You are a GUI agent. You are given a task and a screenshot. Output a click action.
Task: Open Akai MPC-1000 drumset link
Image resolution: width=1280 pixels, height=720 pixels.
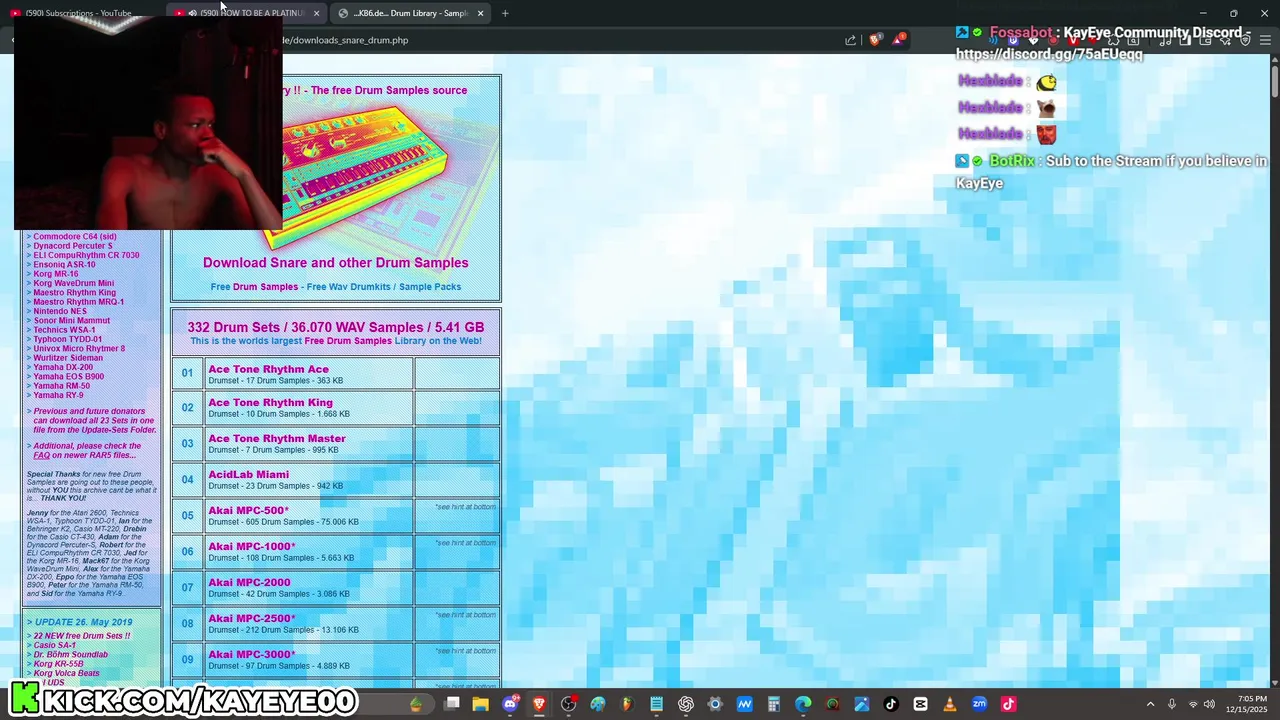252,546
